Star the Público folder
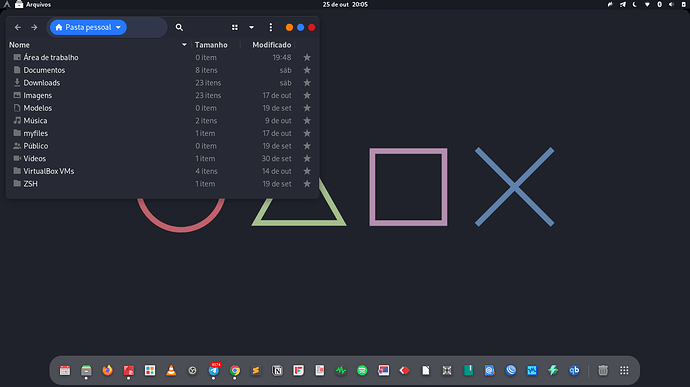690x387 pixels. [307, 146]
